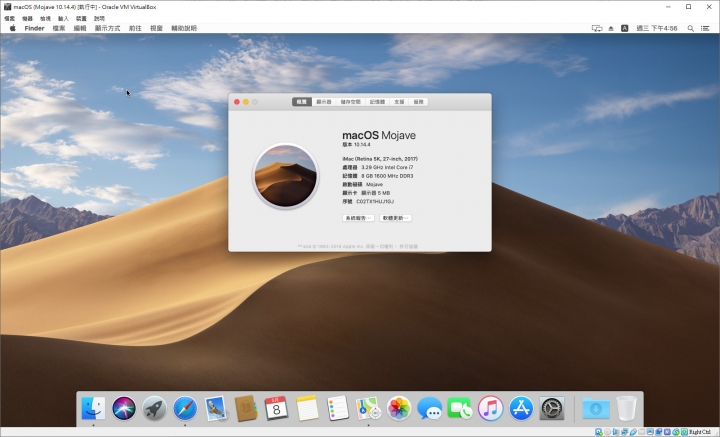Open Launchpad rocket icon in Dock
Viewport: 720px width, 437px height.
click(x=154, y=408)
